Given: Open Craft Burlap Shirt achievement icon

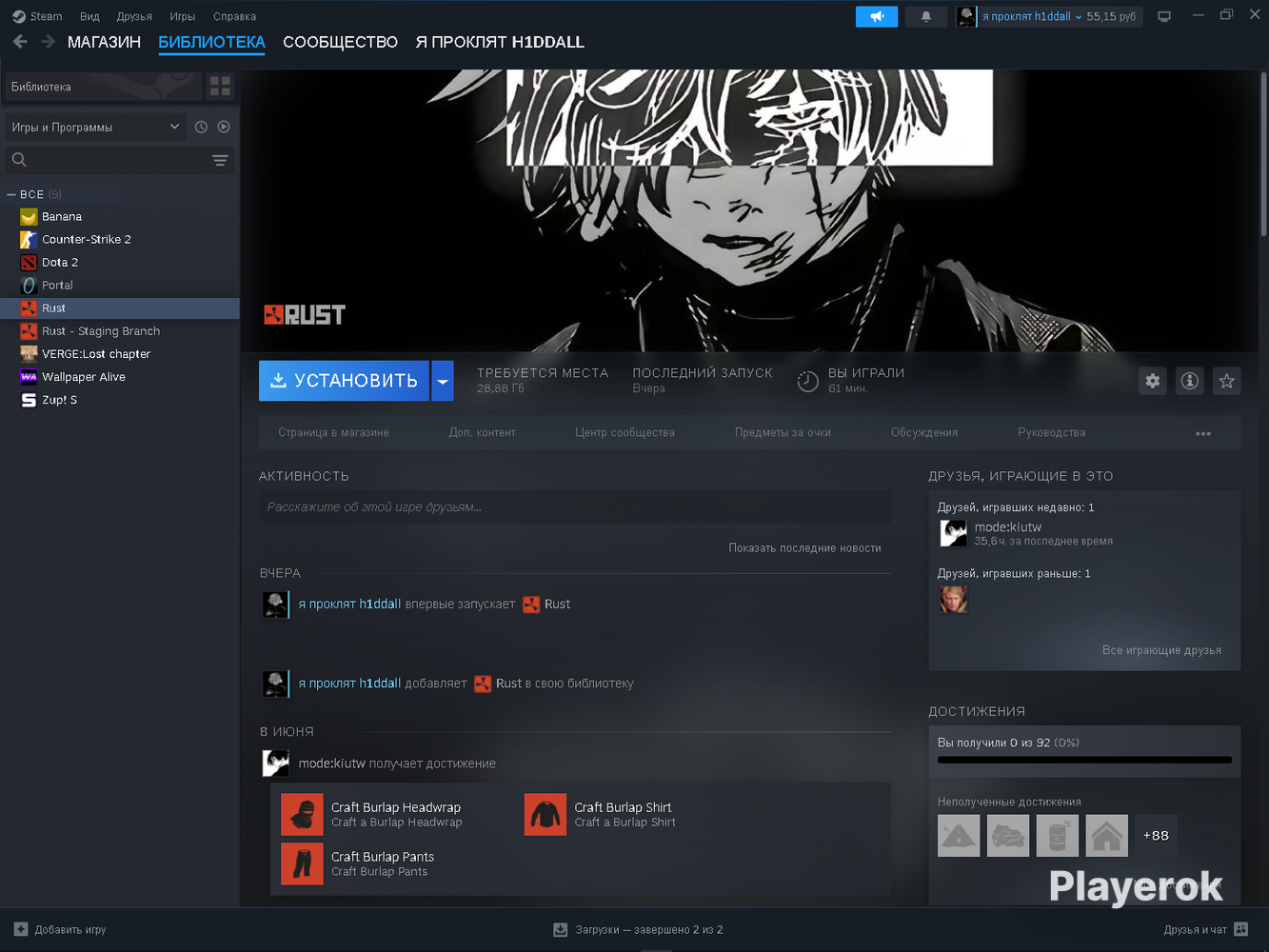Looking at the screenshot, I should [x=545, y=815].
